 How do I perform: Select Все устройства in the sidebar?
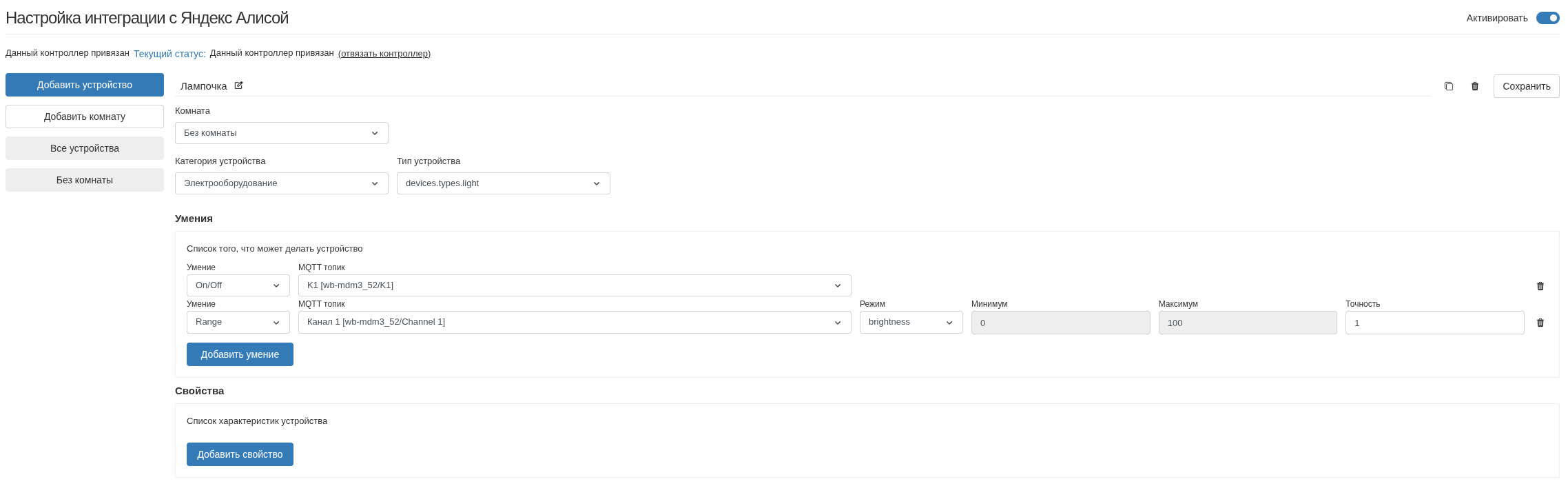point(85,148)
